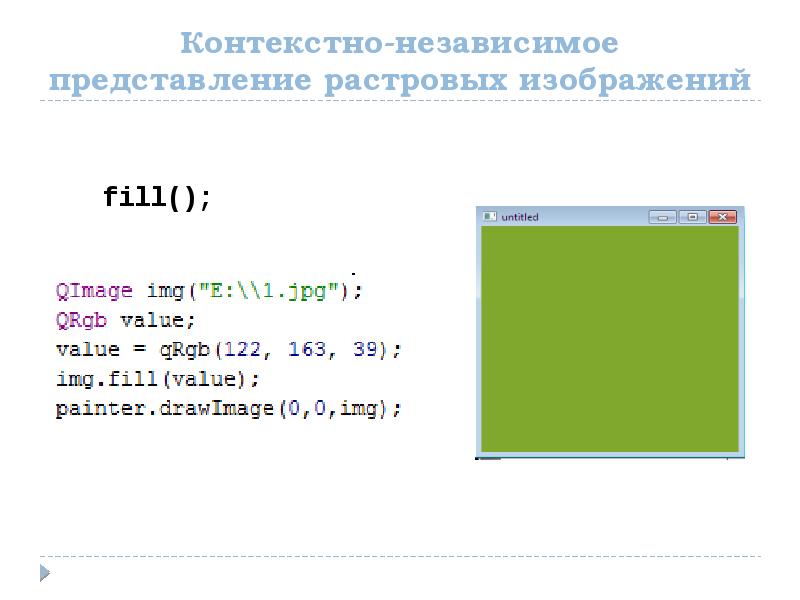Click the slide title "Контекстно-независимое"
Screen dimensions: 800x600
pos(399,42)
